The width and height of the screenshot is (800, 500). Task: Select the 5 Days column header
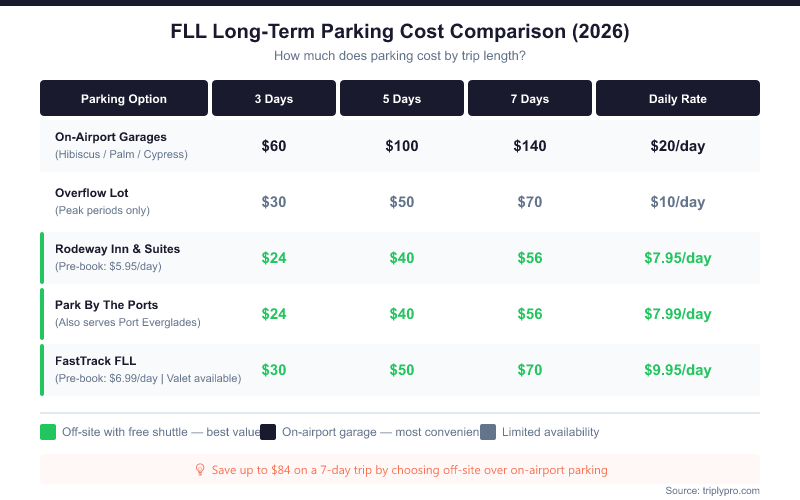tap(402, 99)
